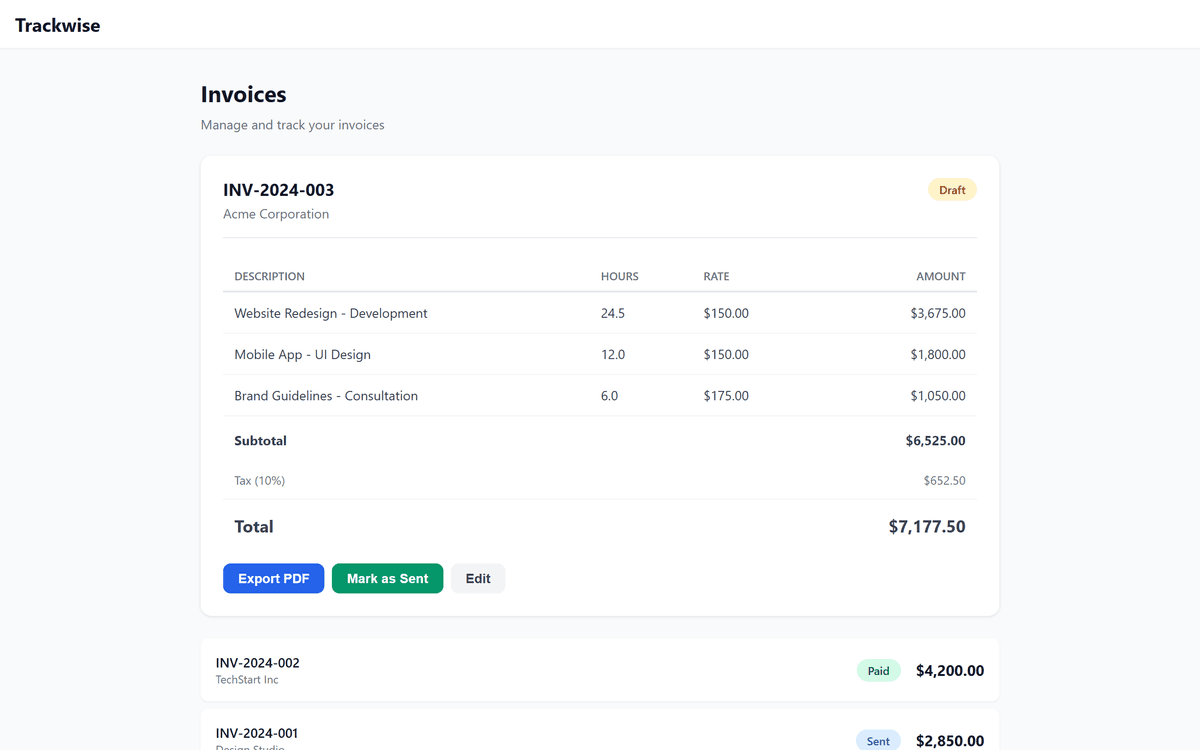Select the Invoices page heading

[244, 95]
